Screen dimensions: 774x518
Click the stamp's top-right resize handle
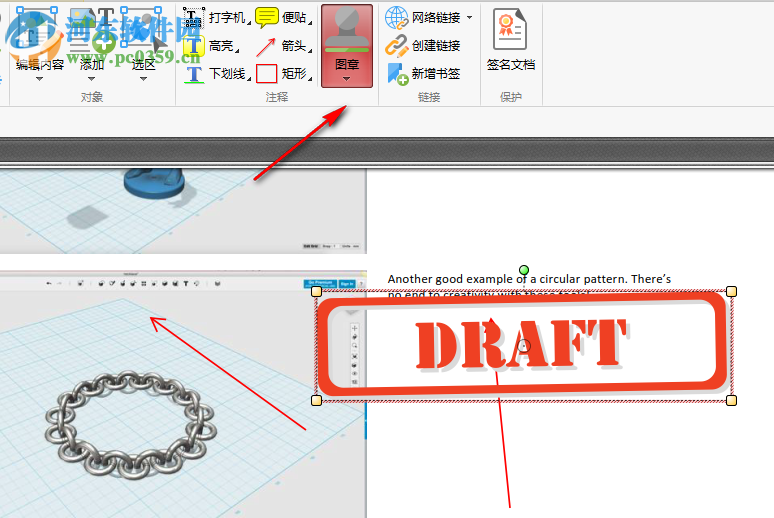[732, 291]
